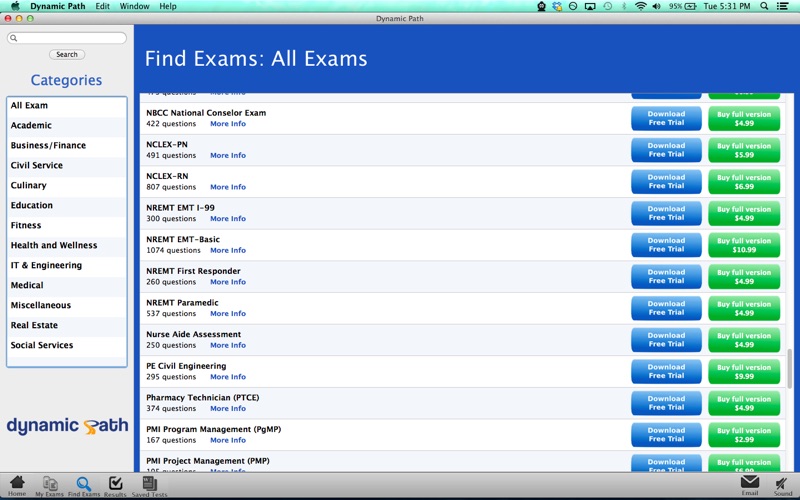
Task: Buy full version of NCLEX-PN
Action: point(744,150)
